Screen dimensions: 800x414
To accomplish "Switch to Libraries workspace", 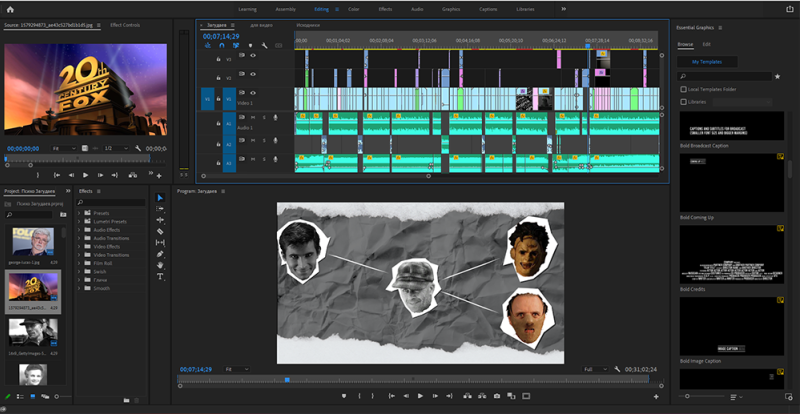I will (x=526, y=9).
